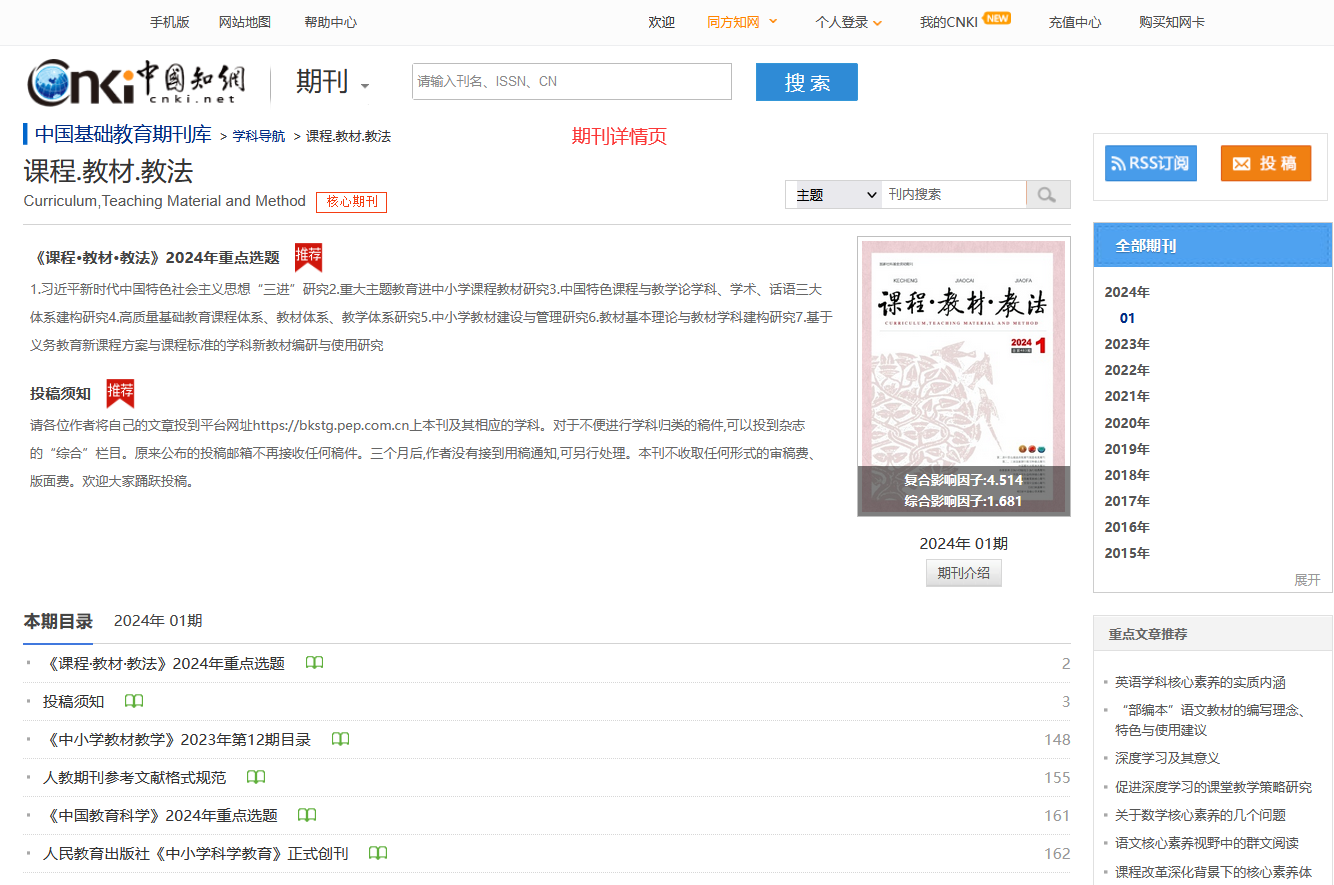The height and width of the screenshot is (885, 1334).
Task: Open 中国基础教育期刊库 breadcrumb link
Action: tap(123, 134)
